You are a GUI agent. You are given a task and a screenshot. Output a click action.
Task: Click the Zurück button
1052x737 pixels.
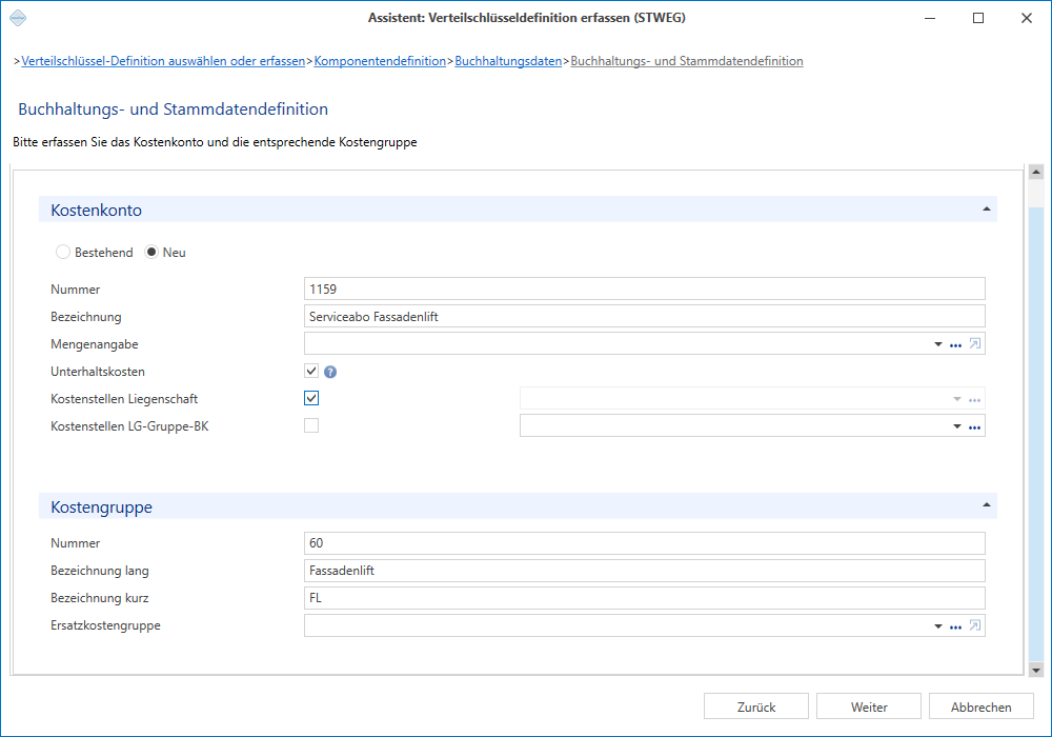click(x=756, y=707)
